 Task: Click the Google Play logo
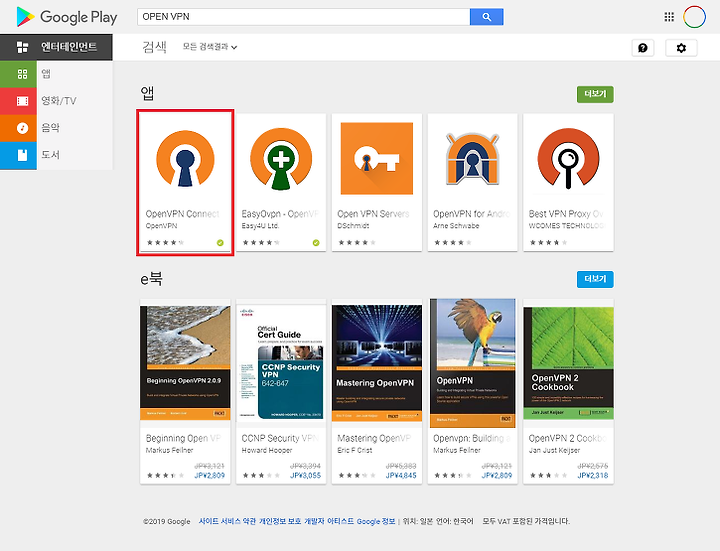click(x=67, y=17)
